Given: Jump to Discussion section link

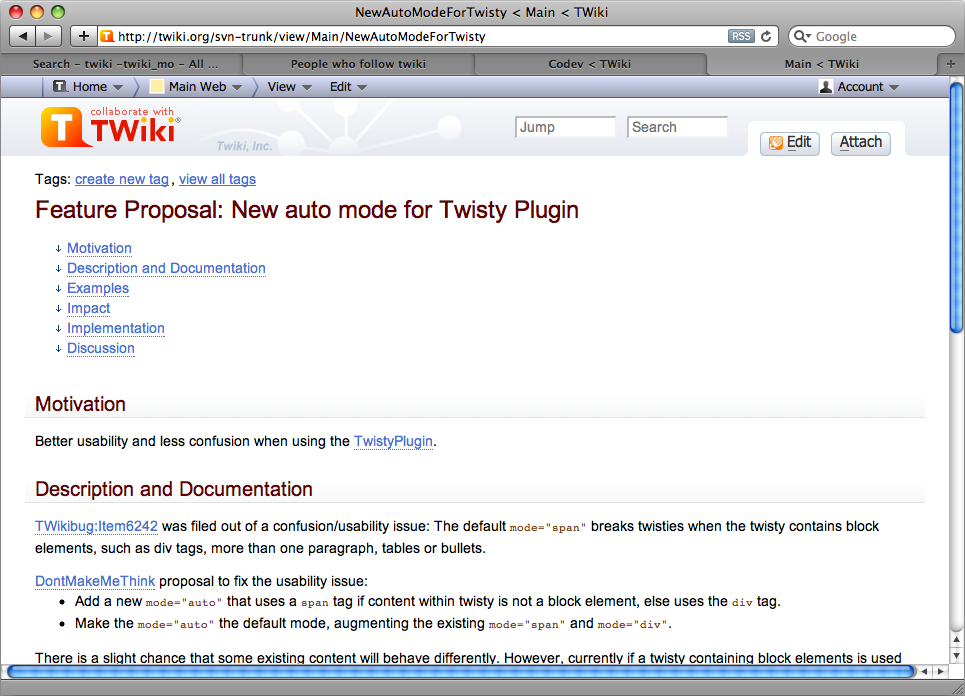Looking at the screenshot, I should (100, 348).
